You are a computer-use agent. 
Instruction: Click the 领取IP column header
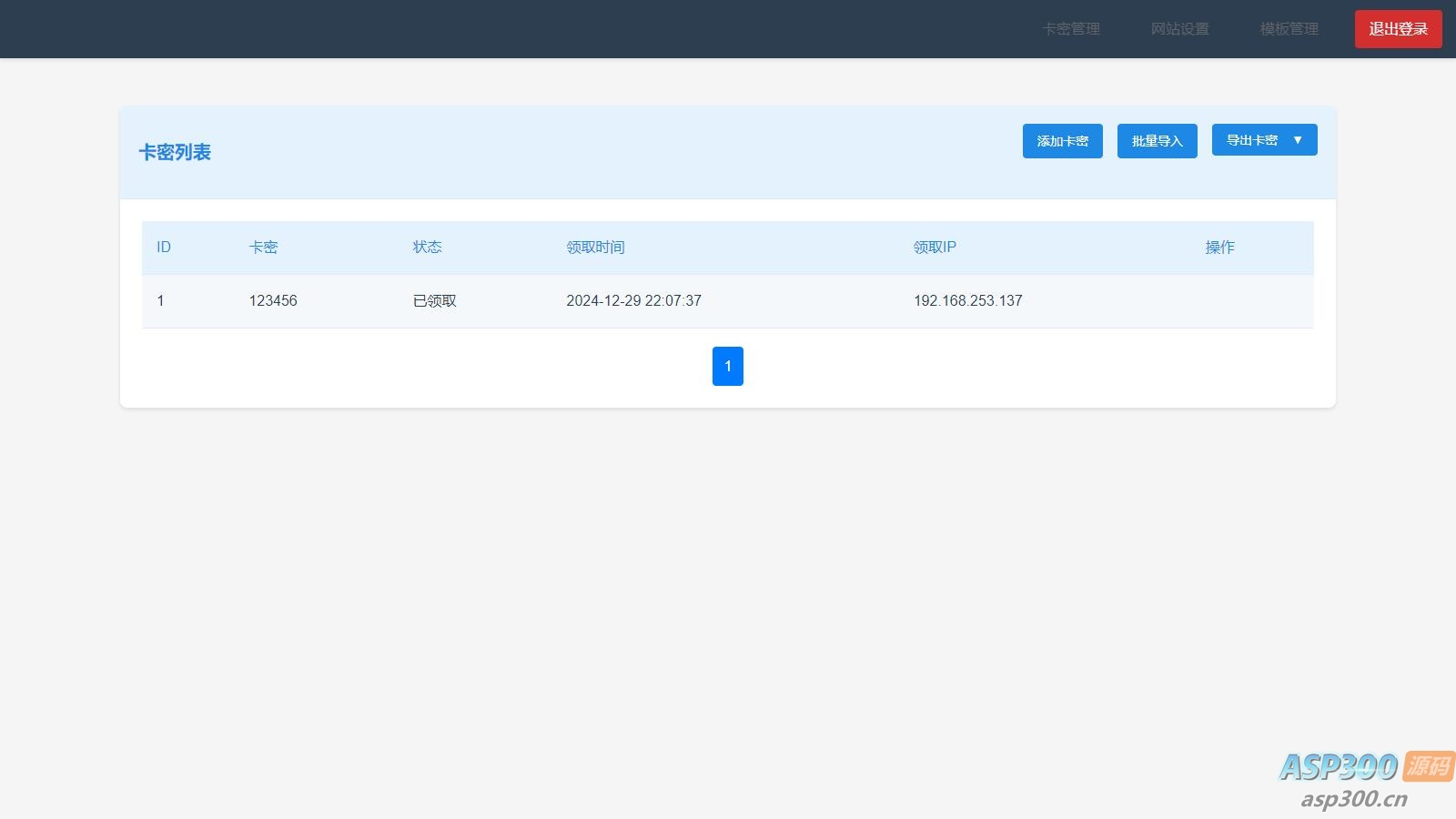pyautogui.click(x=935, y=248)
